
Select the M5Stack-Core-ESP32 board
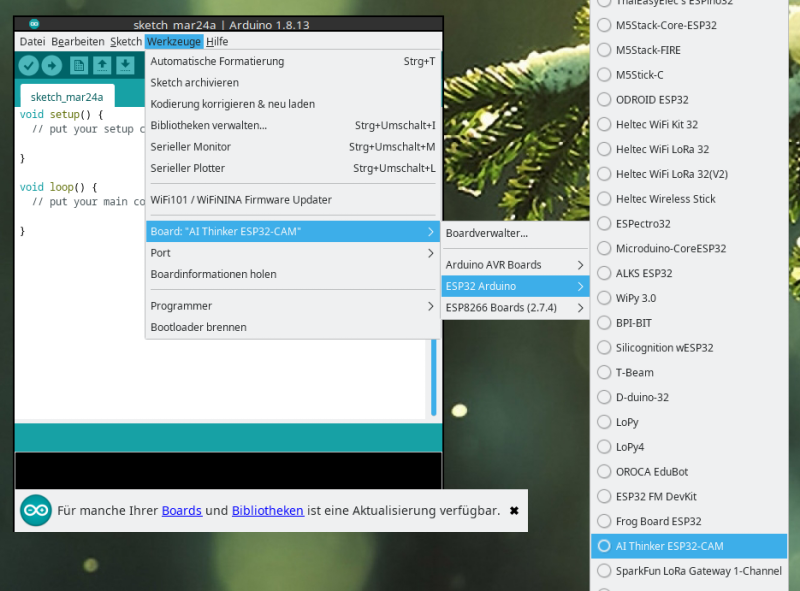pyautogui.click(x=689, y=25)
